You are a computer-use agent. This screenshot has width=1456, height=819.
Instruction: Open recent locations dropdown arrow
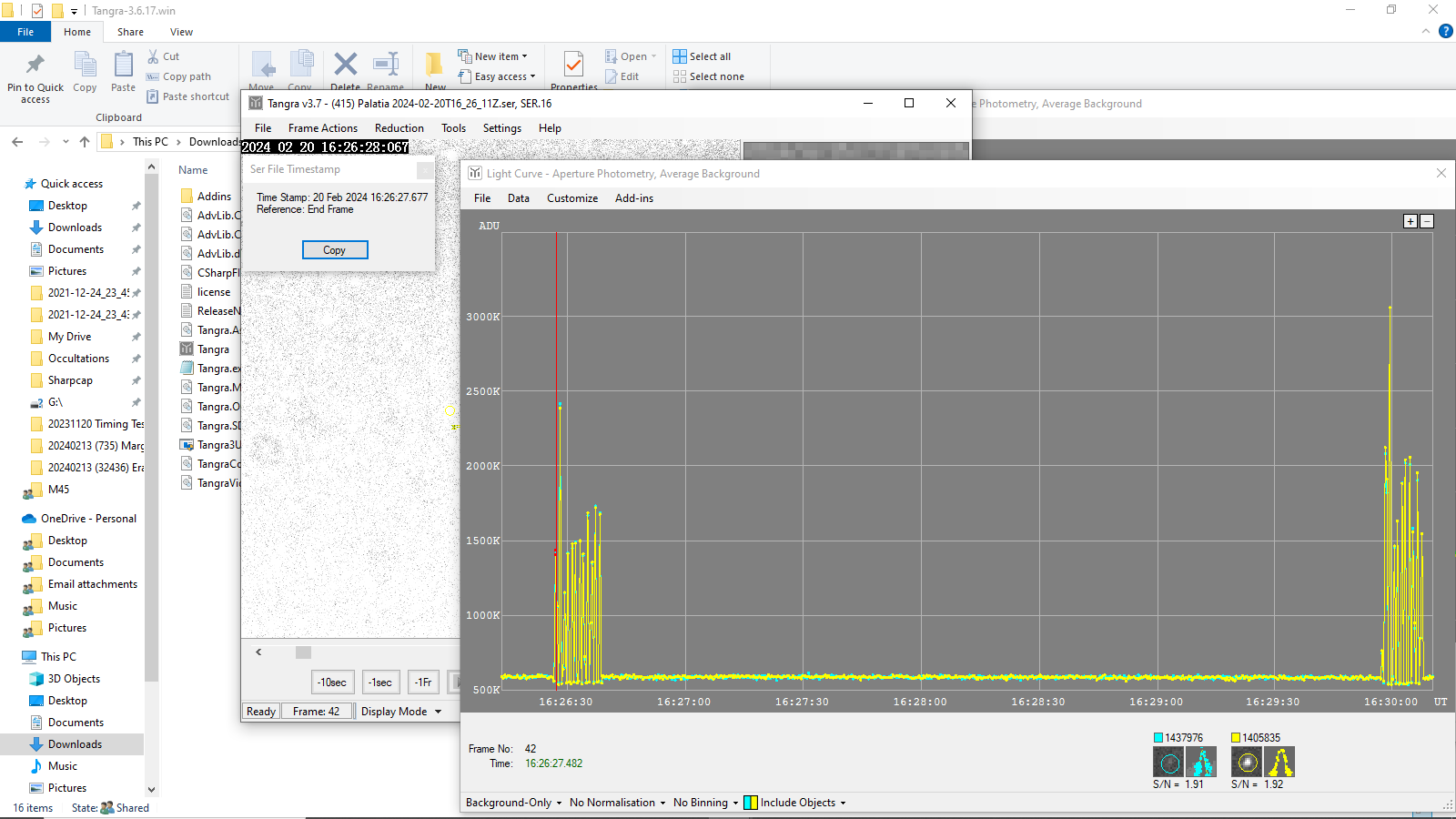pos(66,142)
